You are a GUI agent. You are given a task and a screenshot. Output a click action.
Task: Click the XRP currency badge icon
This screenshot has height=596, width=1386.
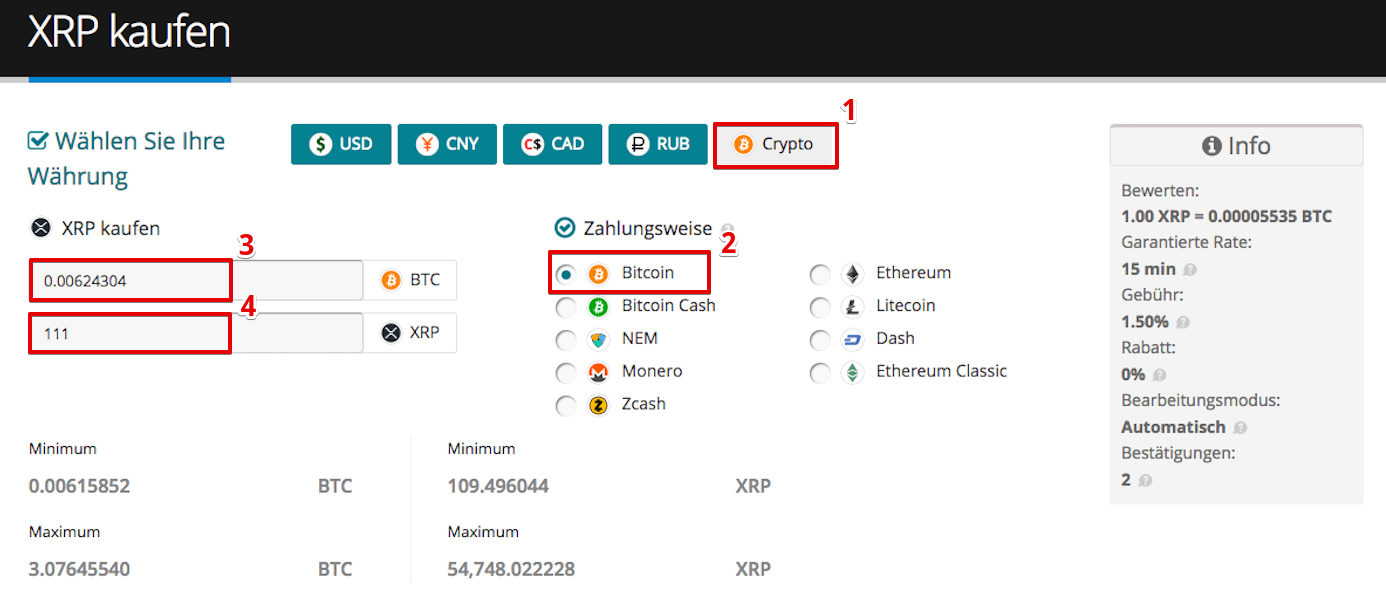point(391,333)
